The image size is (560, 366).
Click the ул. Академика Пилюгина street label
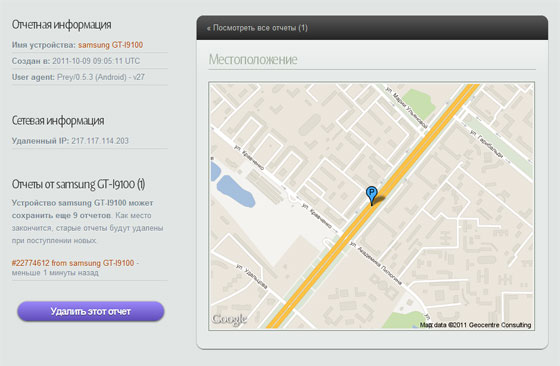point(376,264)
